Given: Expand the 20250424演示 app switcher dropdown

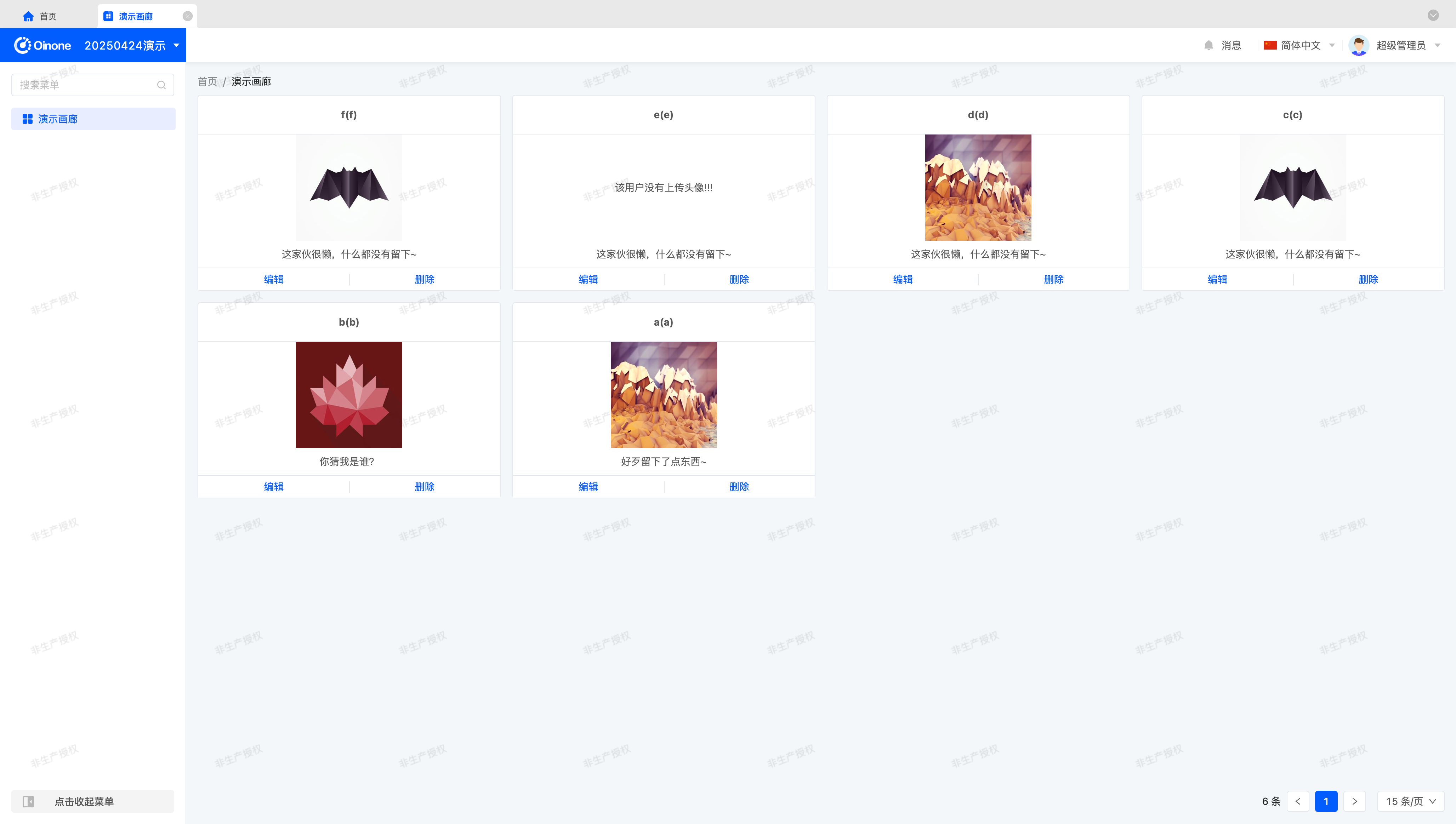Looking at the screenshot, I should 177,45.
